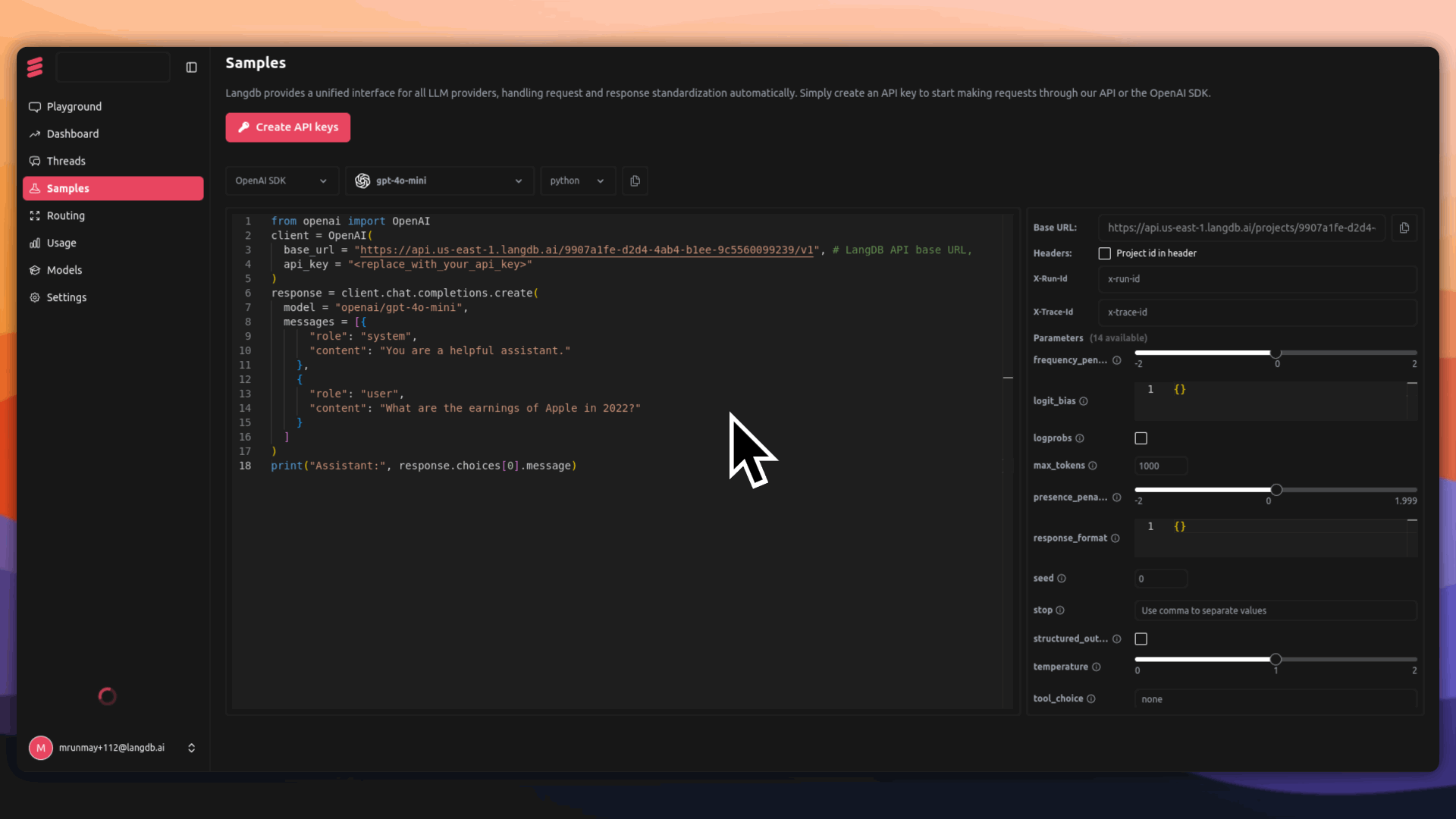Copy the code sample using the copy icon
1456x819 pixels.
point(635,180)
